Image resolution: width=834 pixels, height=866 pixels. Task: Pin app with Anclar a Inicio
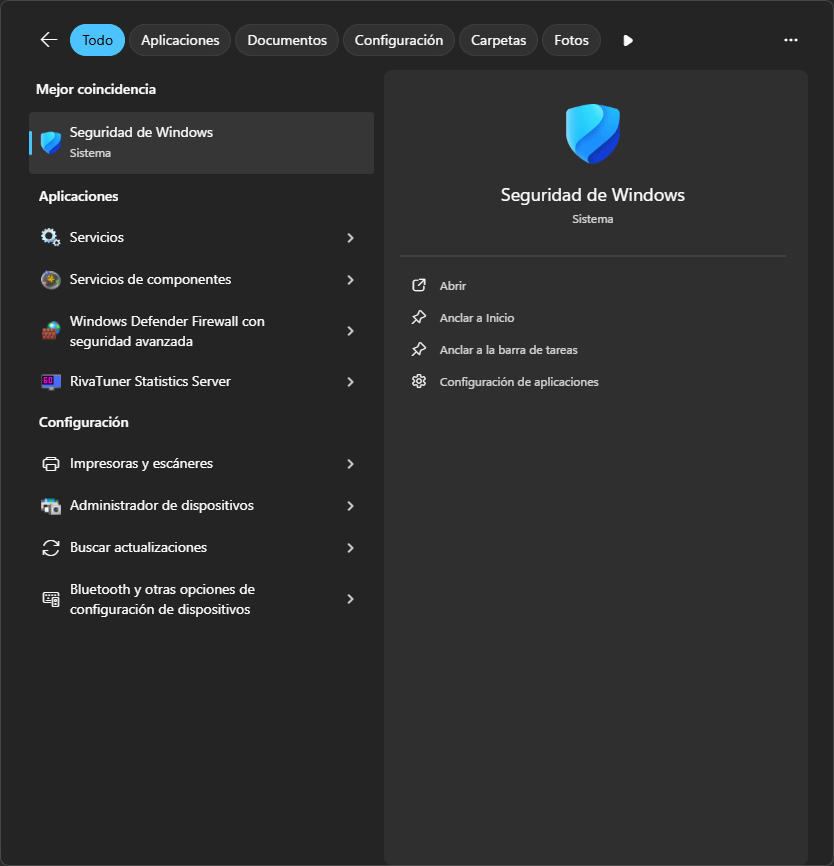[477, 318]
